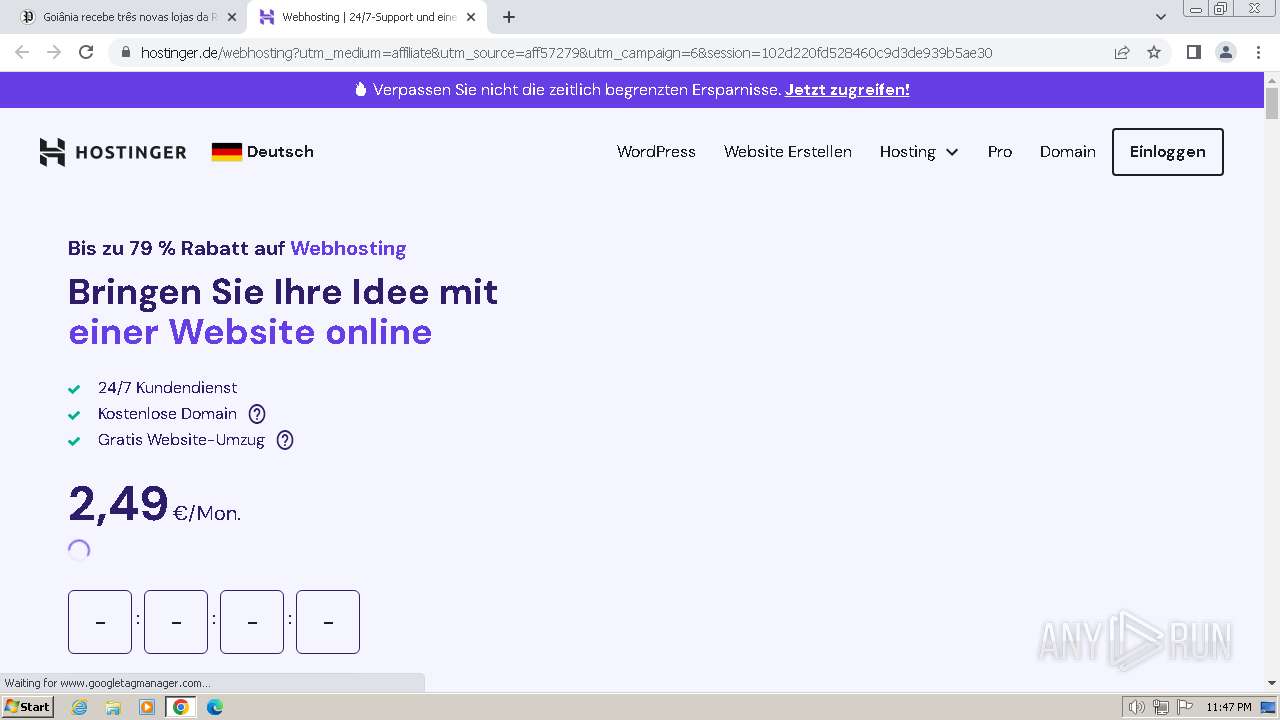This screenshot has height=720, width=1280.
Task: Click the Webhosting highlighted text
Action: pyautogui.click(x=348, y=248)
